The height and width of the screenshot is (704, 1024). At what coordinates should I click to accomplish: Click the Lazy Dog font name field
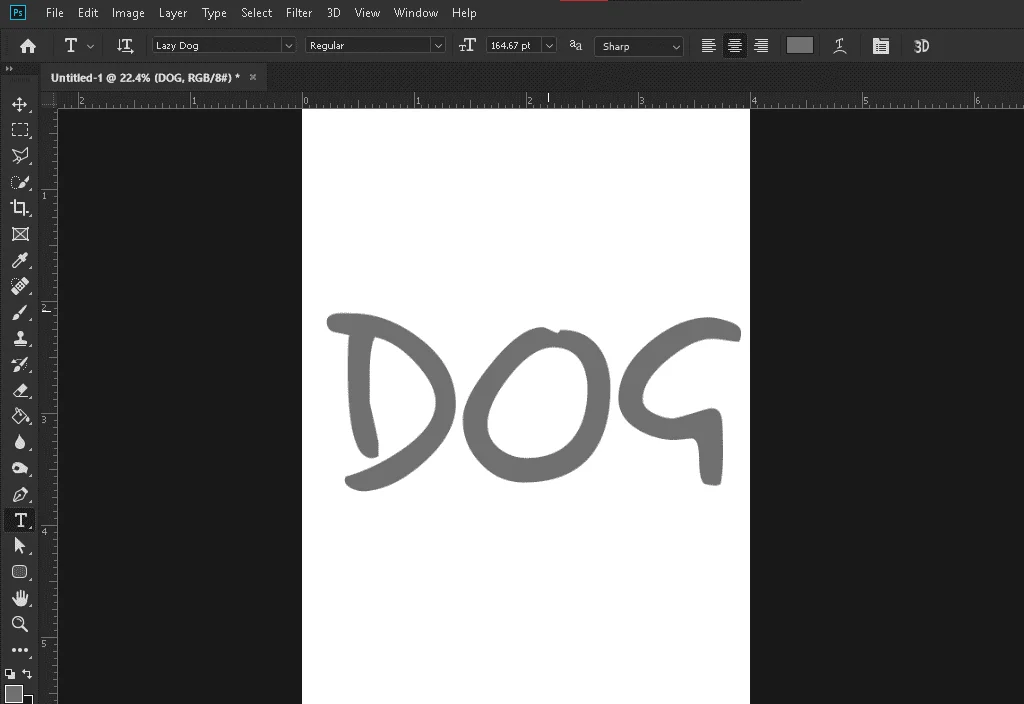coord(217,45)
